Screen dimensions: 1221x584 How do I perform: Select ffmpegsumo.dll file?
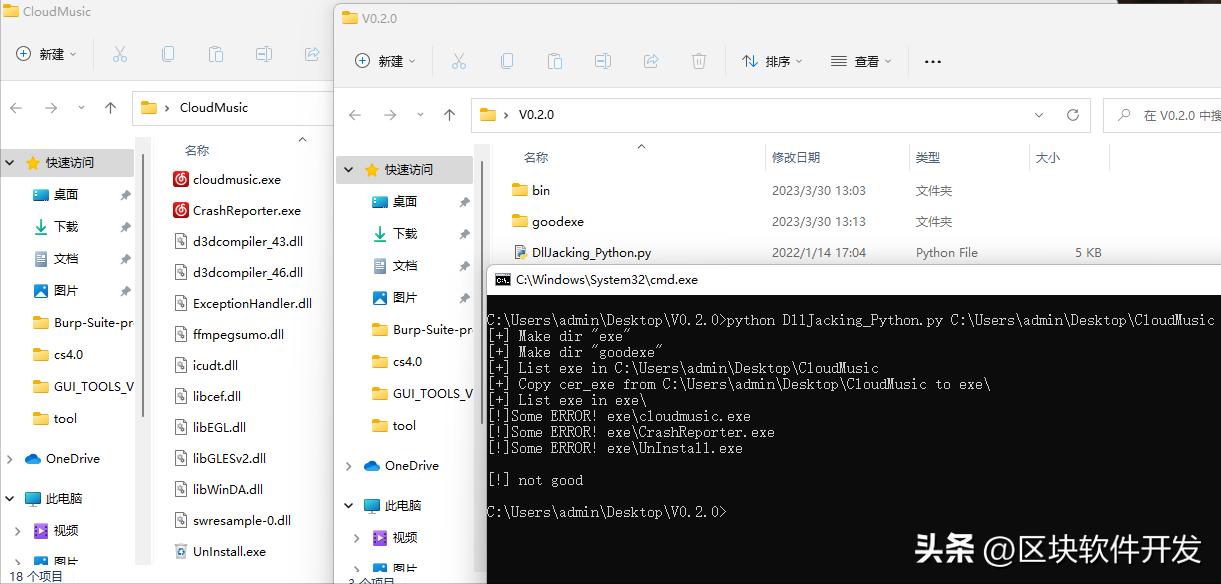pos(229,334)
